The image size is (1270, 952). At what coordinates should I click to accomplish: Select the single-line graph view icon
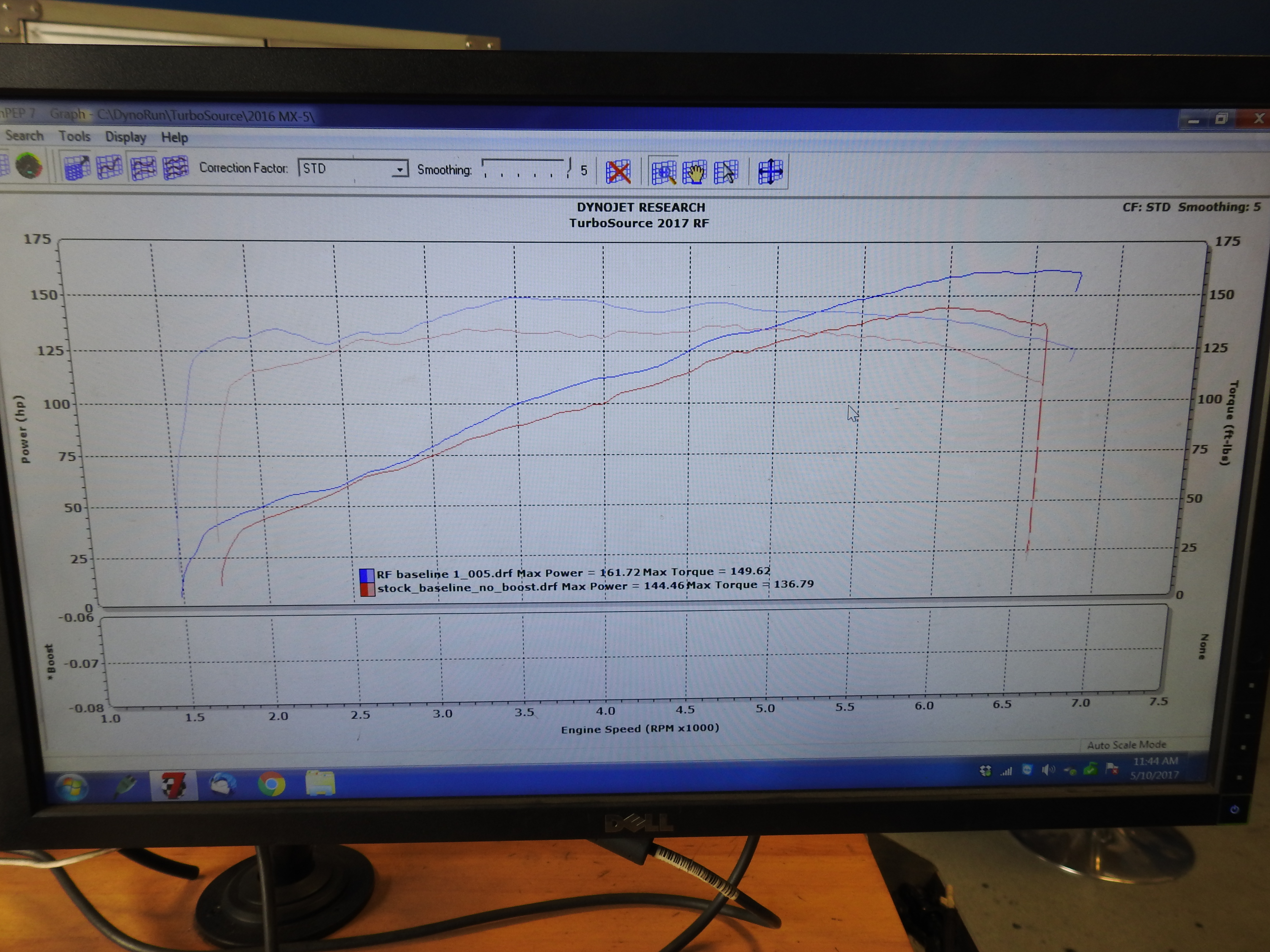coord(110,167)
